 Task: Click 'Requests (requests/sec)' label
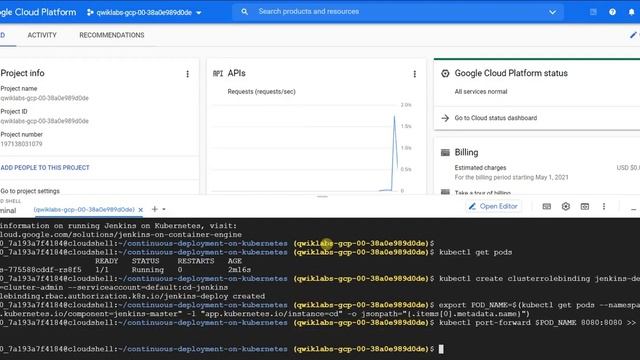coord(262,92)
